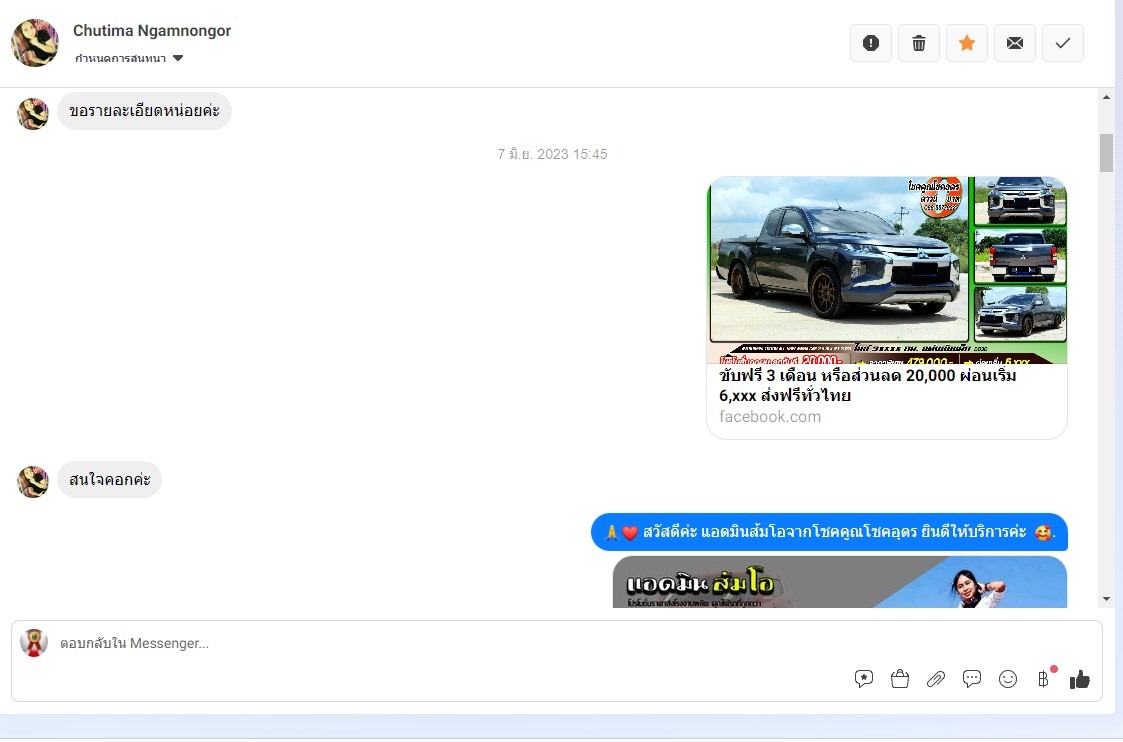Attach a file with the paperclip icon
The image size is (1123, 742).
936,679
